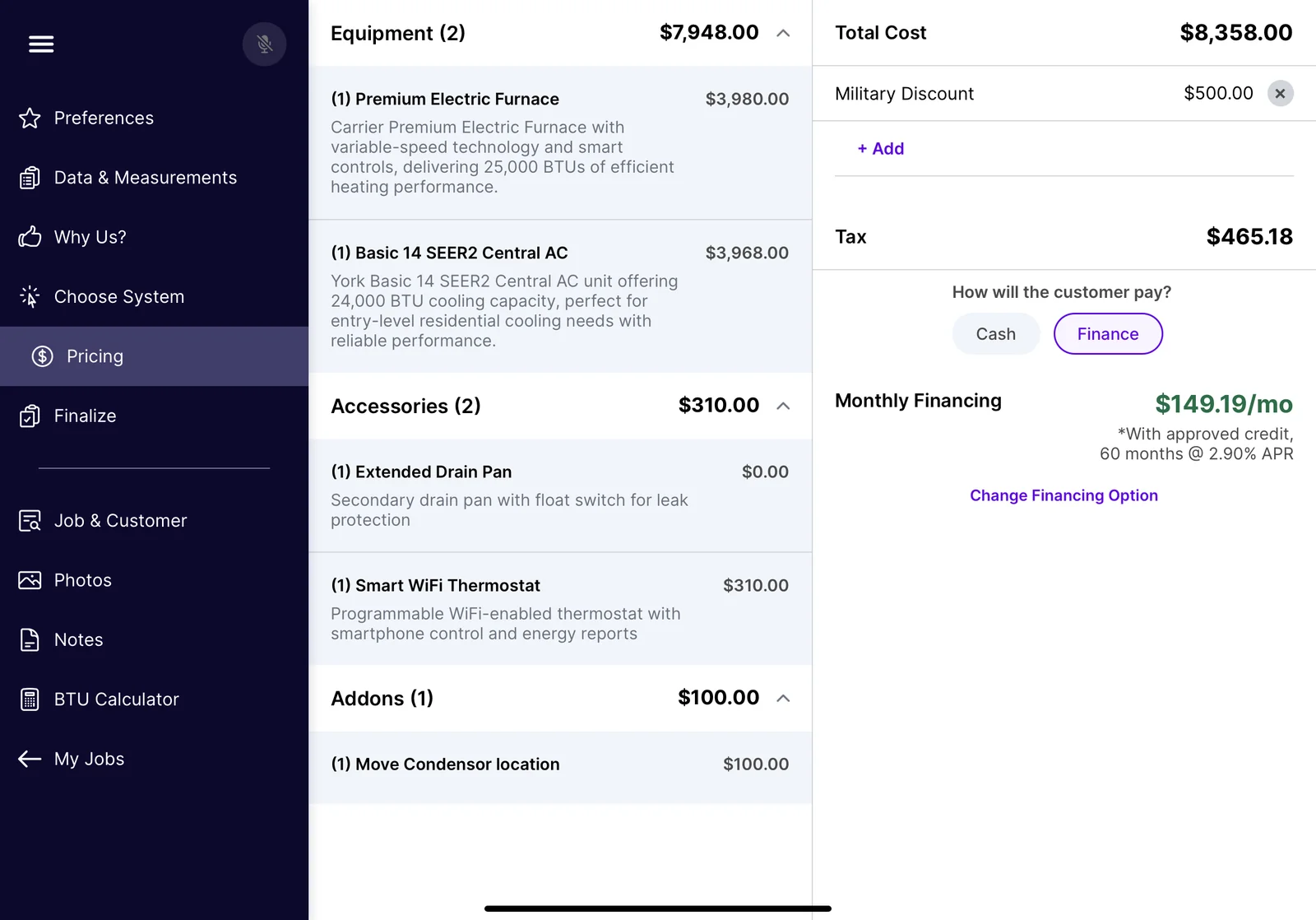Screen dimensions: 1316x920
Task: Go to Data & Measurements
Action: [154, 178]
